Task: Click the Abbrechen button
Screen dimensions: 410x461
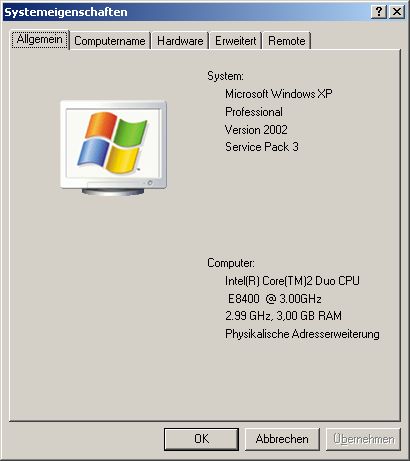Action: 282,439
